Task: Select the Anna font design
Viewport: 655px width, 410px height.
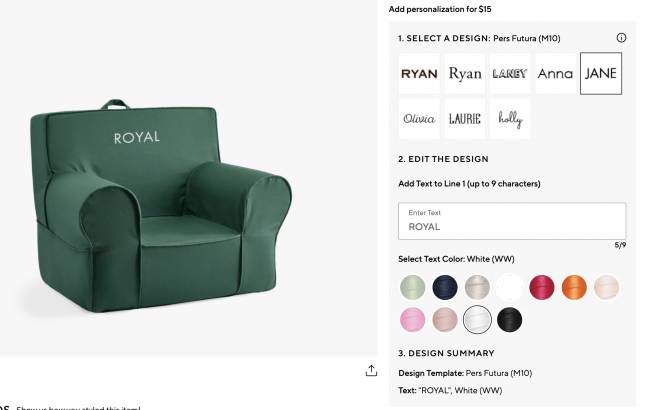Action: tap(555, 74)
